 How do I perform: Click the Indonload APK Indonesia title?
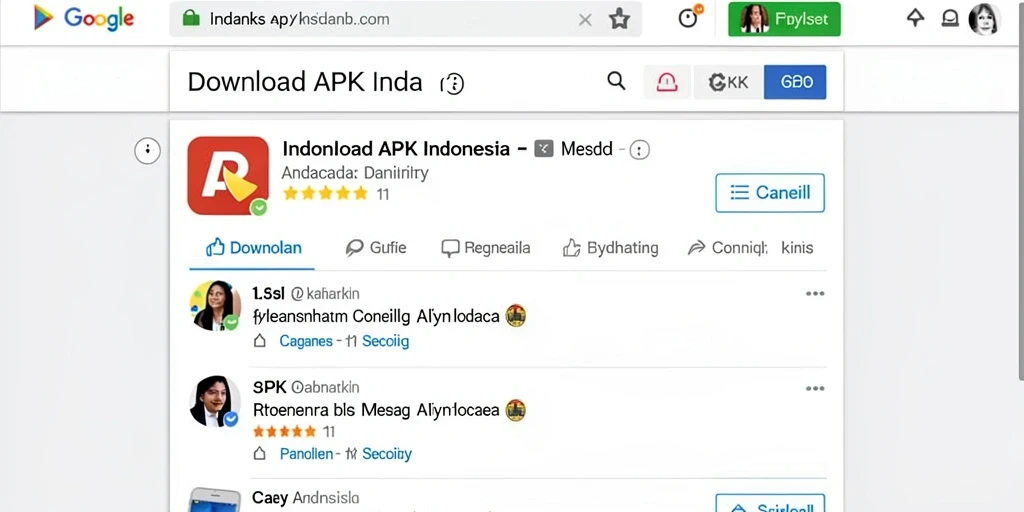(396, 149)
